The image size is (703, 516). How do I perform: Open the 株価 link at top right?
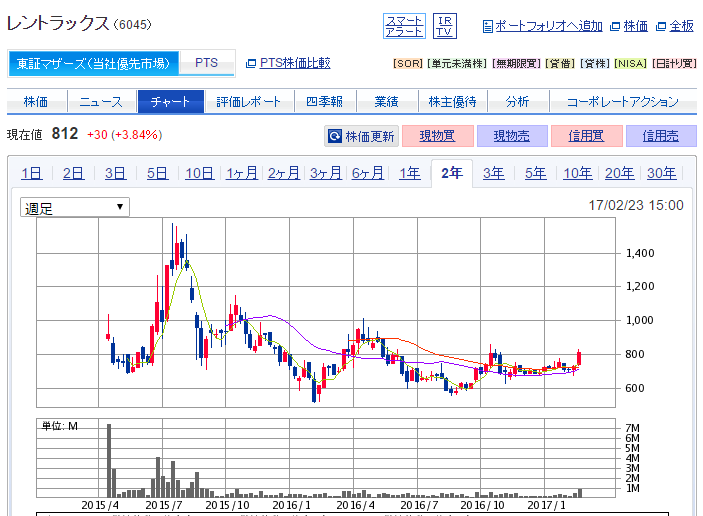point(635,26)
